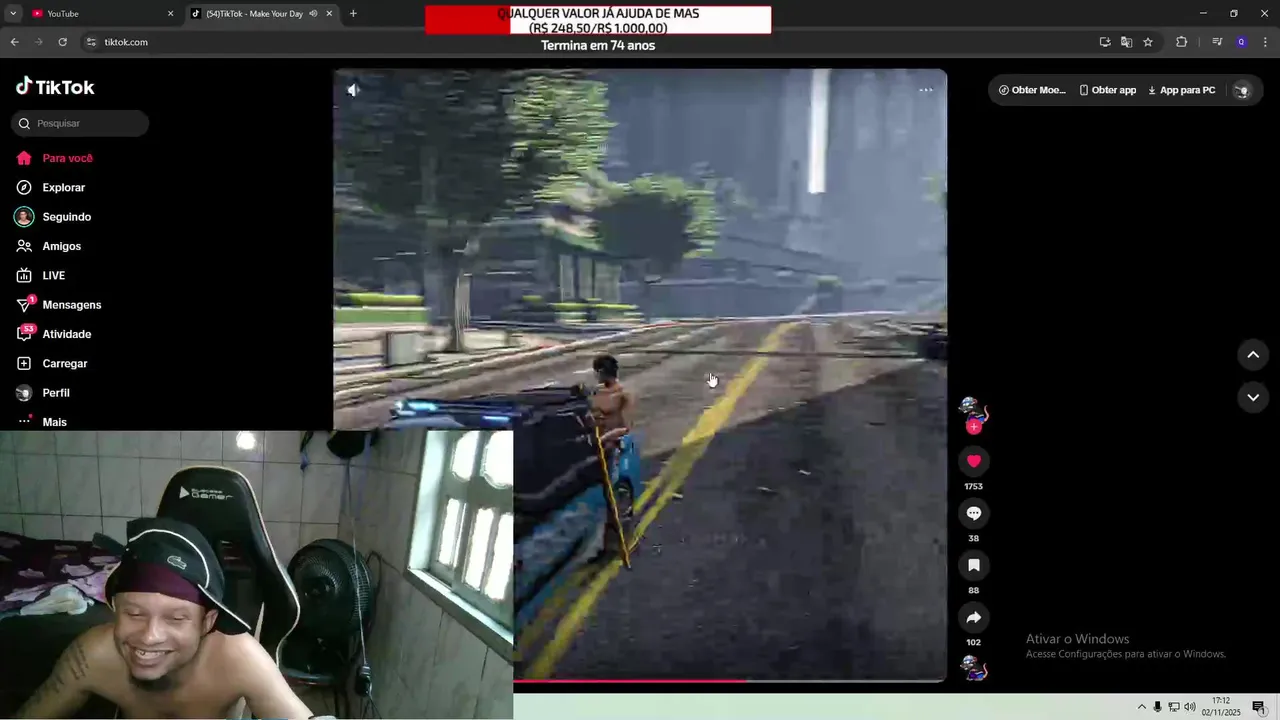Screen dimensions: 1280x720
Task: Bookmark this page with star
Action: click(1148, 42)
